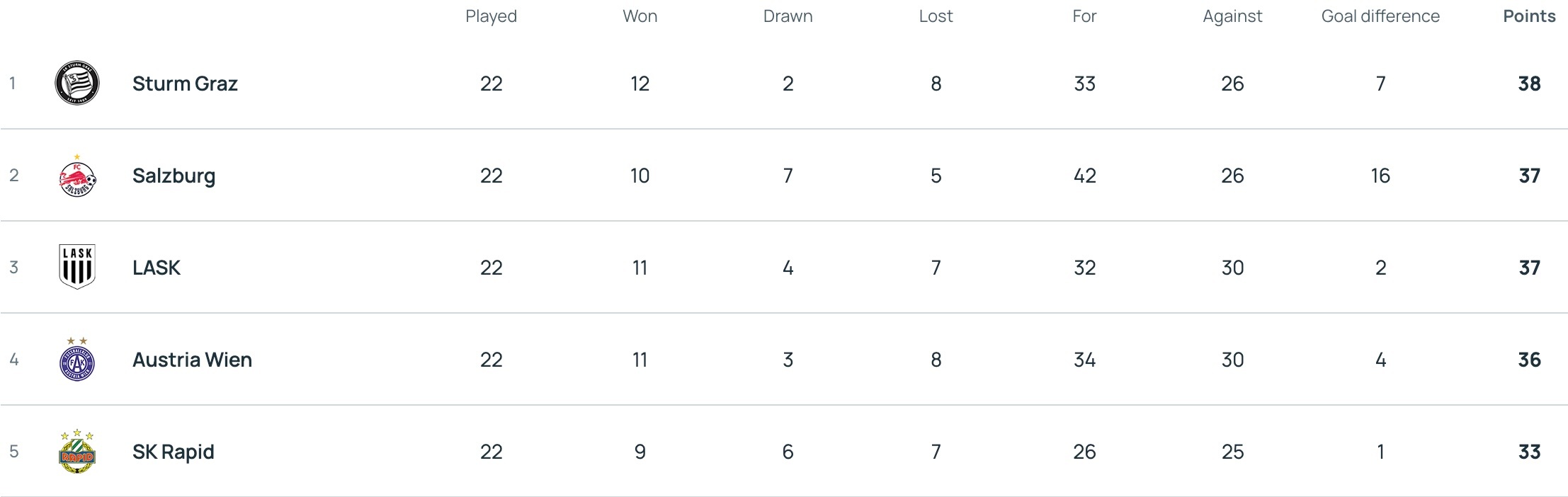Sort table by Played column header

coord(491,16)
